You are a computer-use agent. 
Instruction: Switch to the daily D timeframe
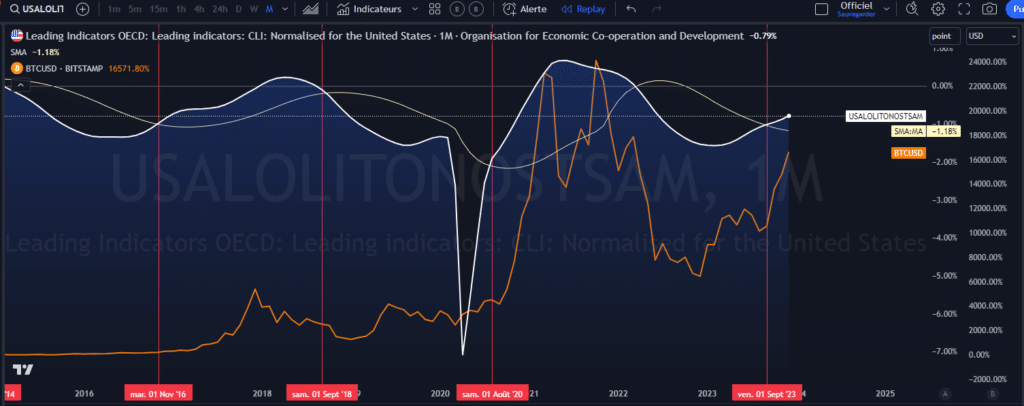pos(238,9)
